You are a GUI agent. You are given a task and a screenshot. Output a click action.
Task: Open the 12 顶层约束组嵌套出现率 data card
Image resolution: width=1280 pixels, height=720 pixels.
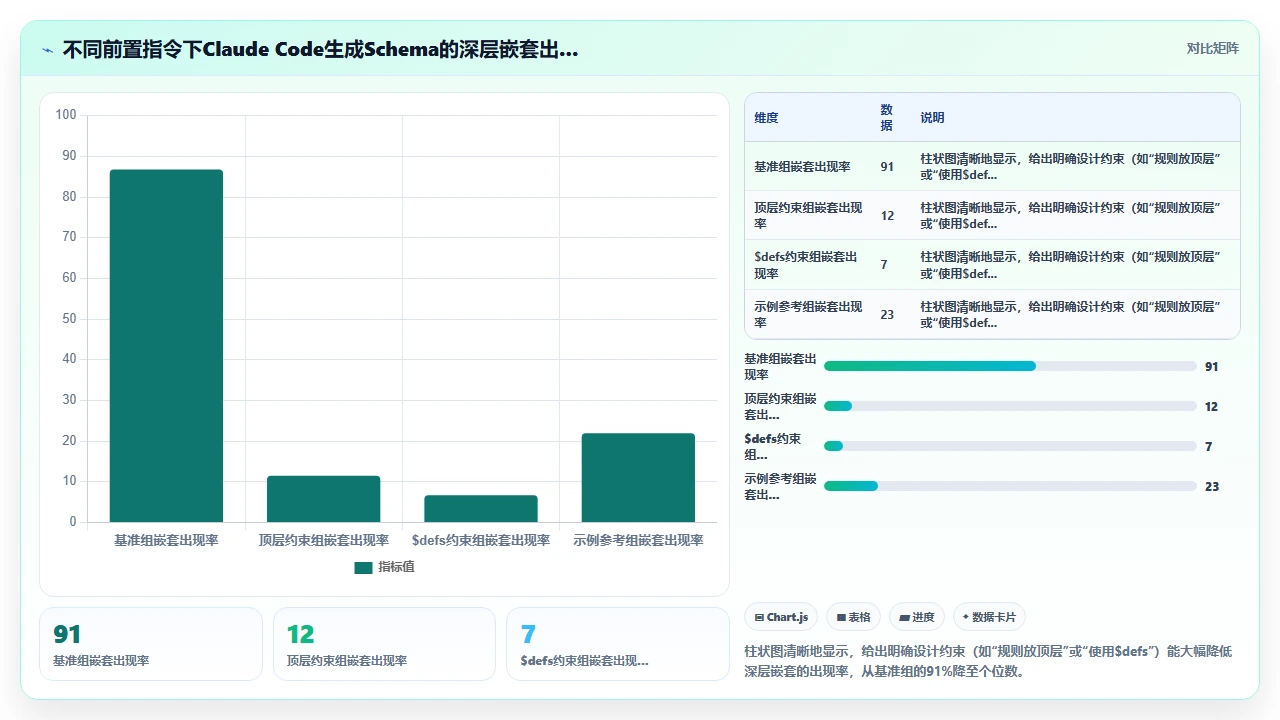[x=384, y=644]
